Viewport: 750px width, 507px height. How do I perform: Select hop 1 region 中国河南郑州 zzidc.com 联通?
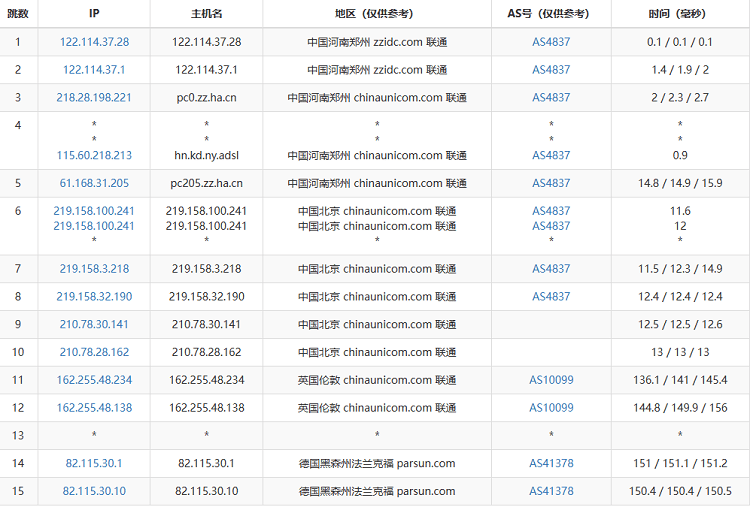point(377,42)
